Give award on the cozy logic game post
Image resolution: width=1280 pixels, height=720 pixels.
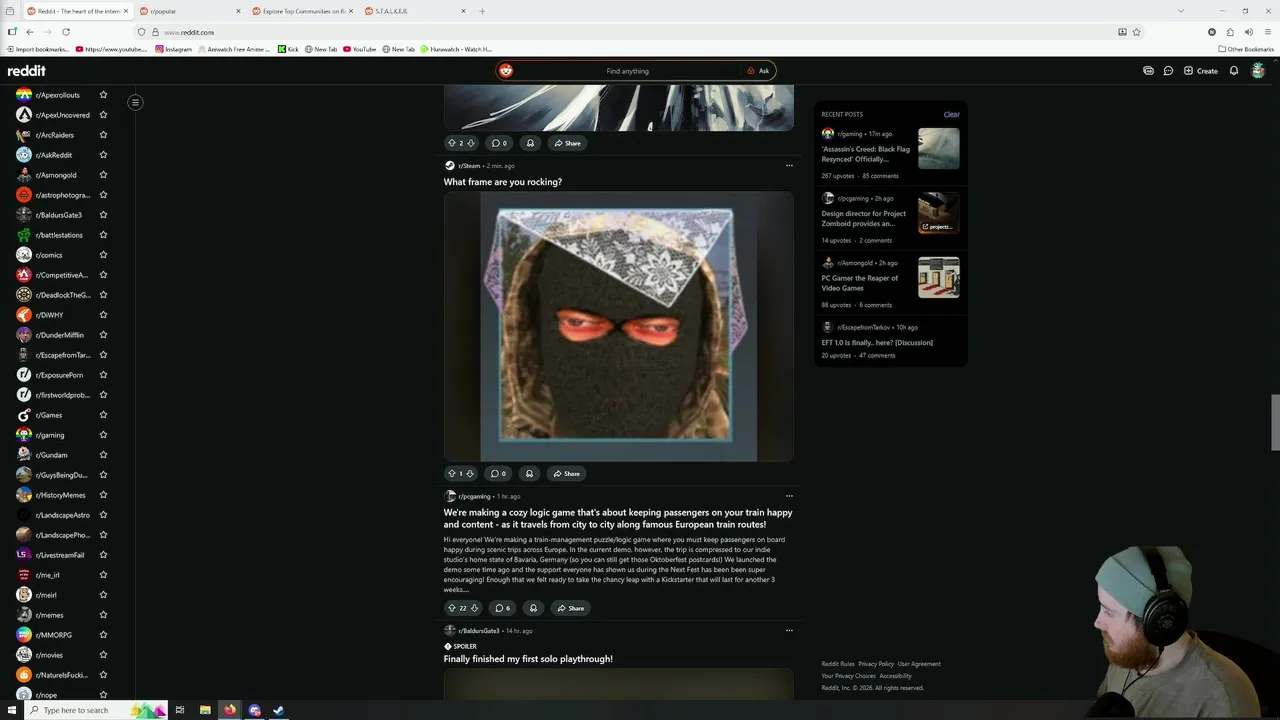point(533,608)
